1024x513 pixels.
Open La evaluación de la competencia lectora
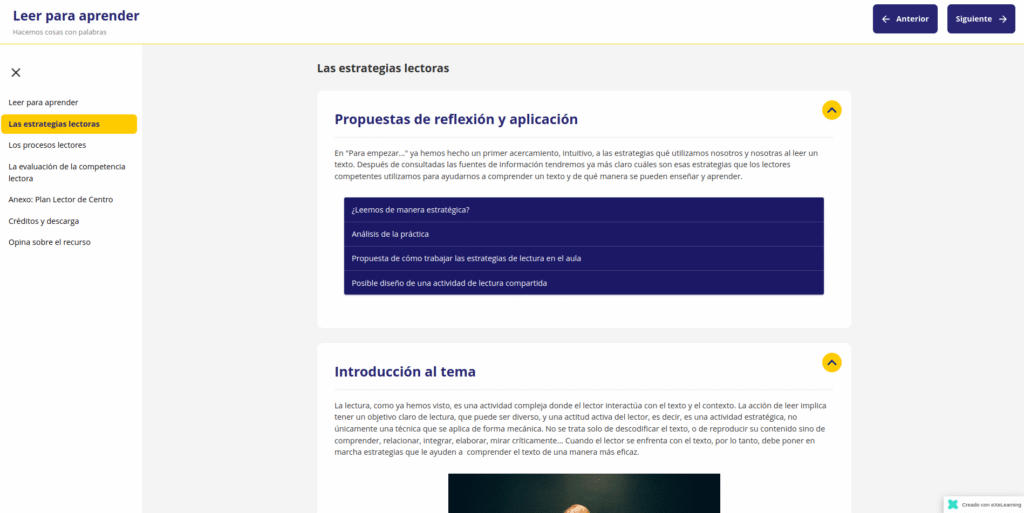point(66,172)
